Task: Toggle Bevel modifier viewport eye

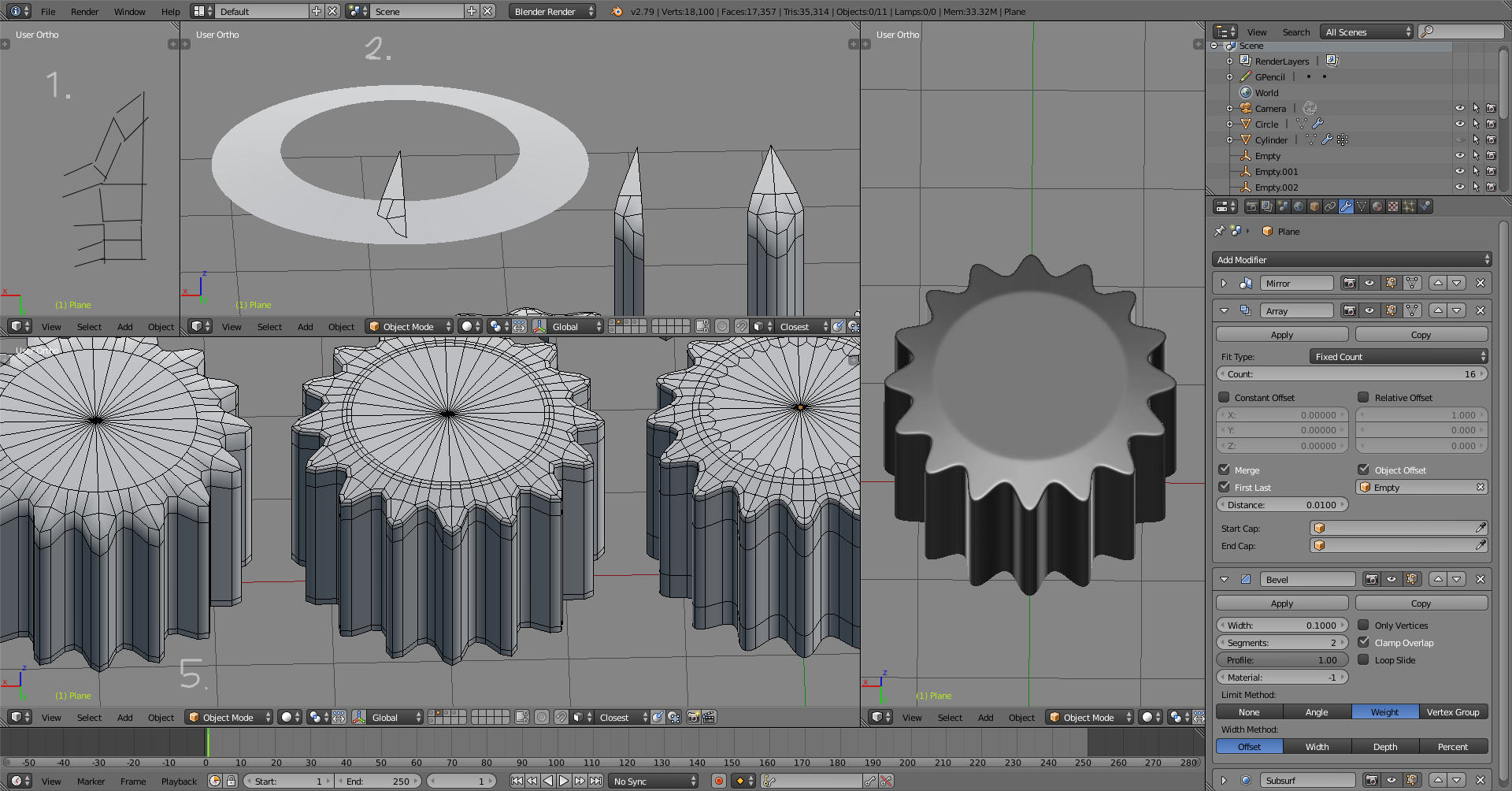Action: click(x=1392, y=579)
